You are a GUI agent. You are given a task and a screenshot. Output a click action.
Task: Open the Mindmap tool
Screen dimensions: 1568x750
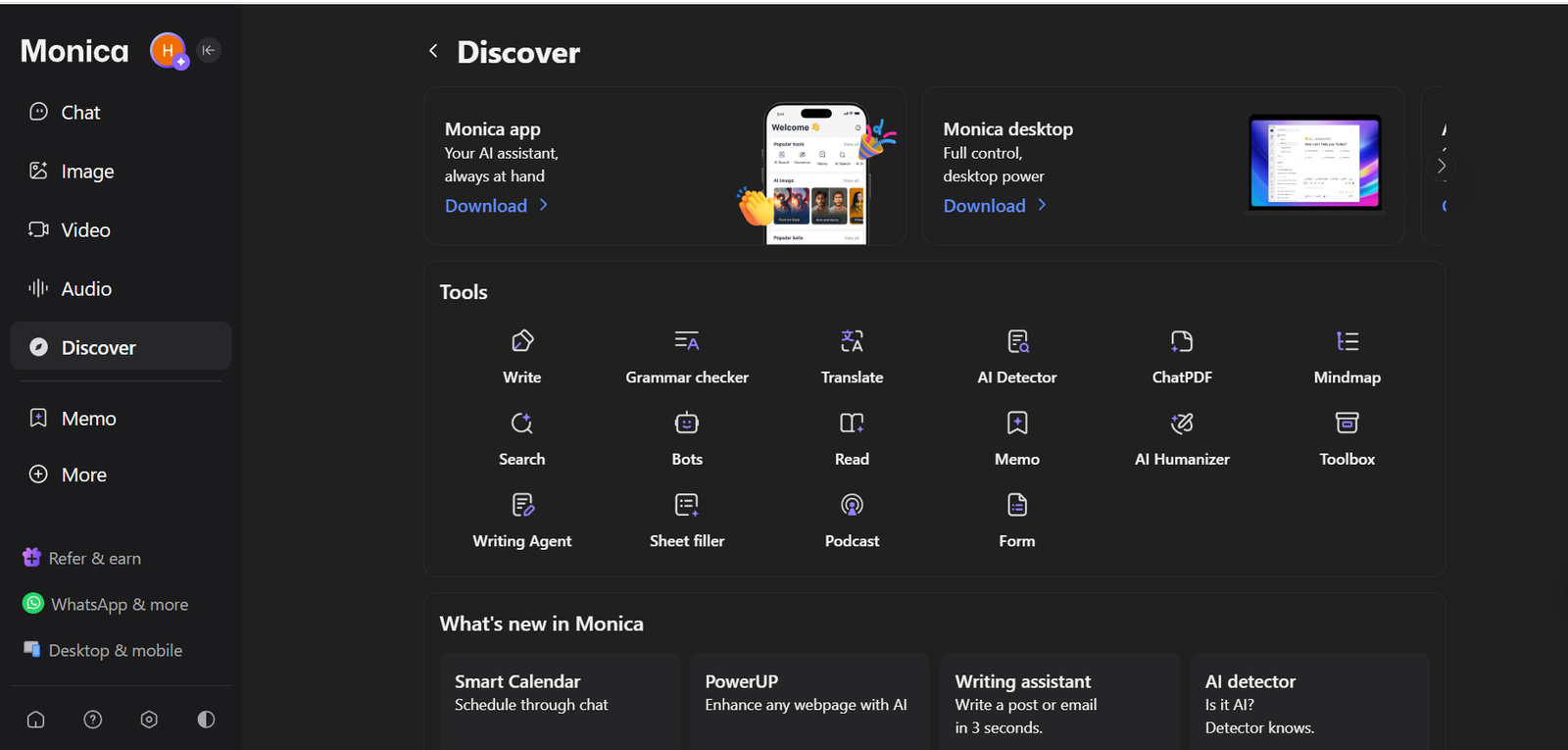[1347, 357]
